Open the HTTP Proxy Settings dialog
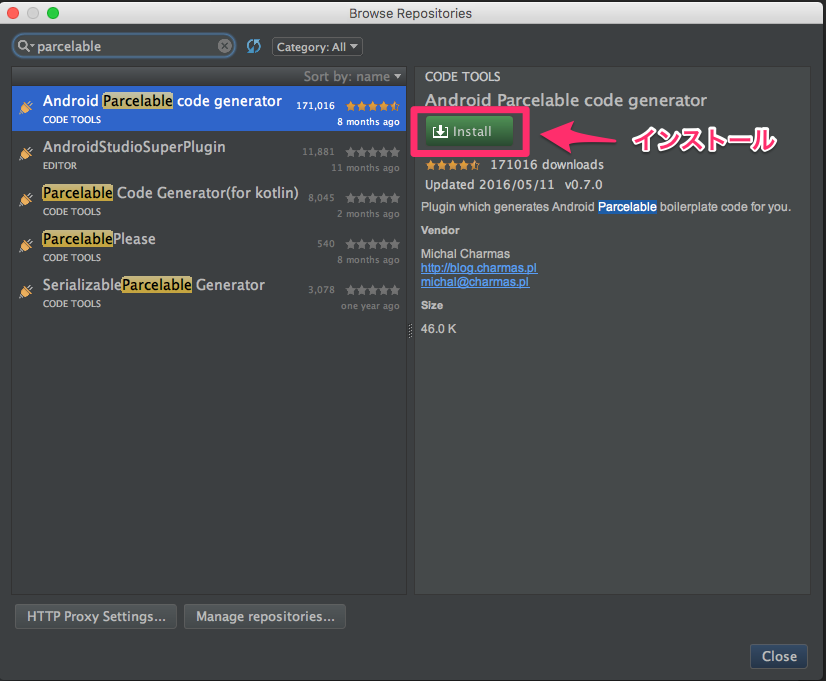 [96, 616]
